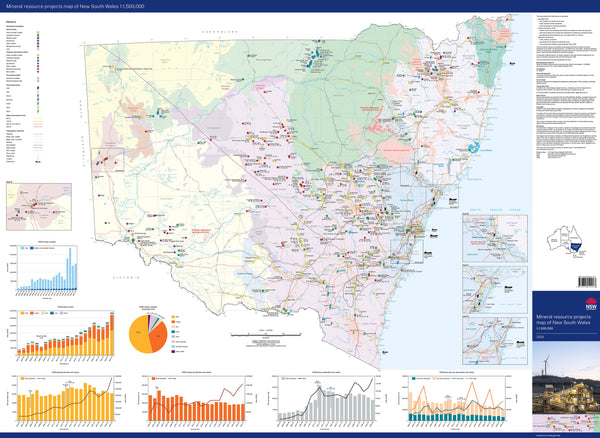Click the middle inset map on the right
The height and width of the screenshot is (438, 600).
click(495, 290)
